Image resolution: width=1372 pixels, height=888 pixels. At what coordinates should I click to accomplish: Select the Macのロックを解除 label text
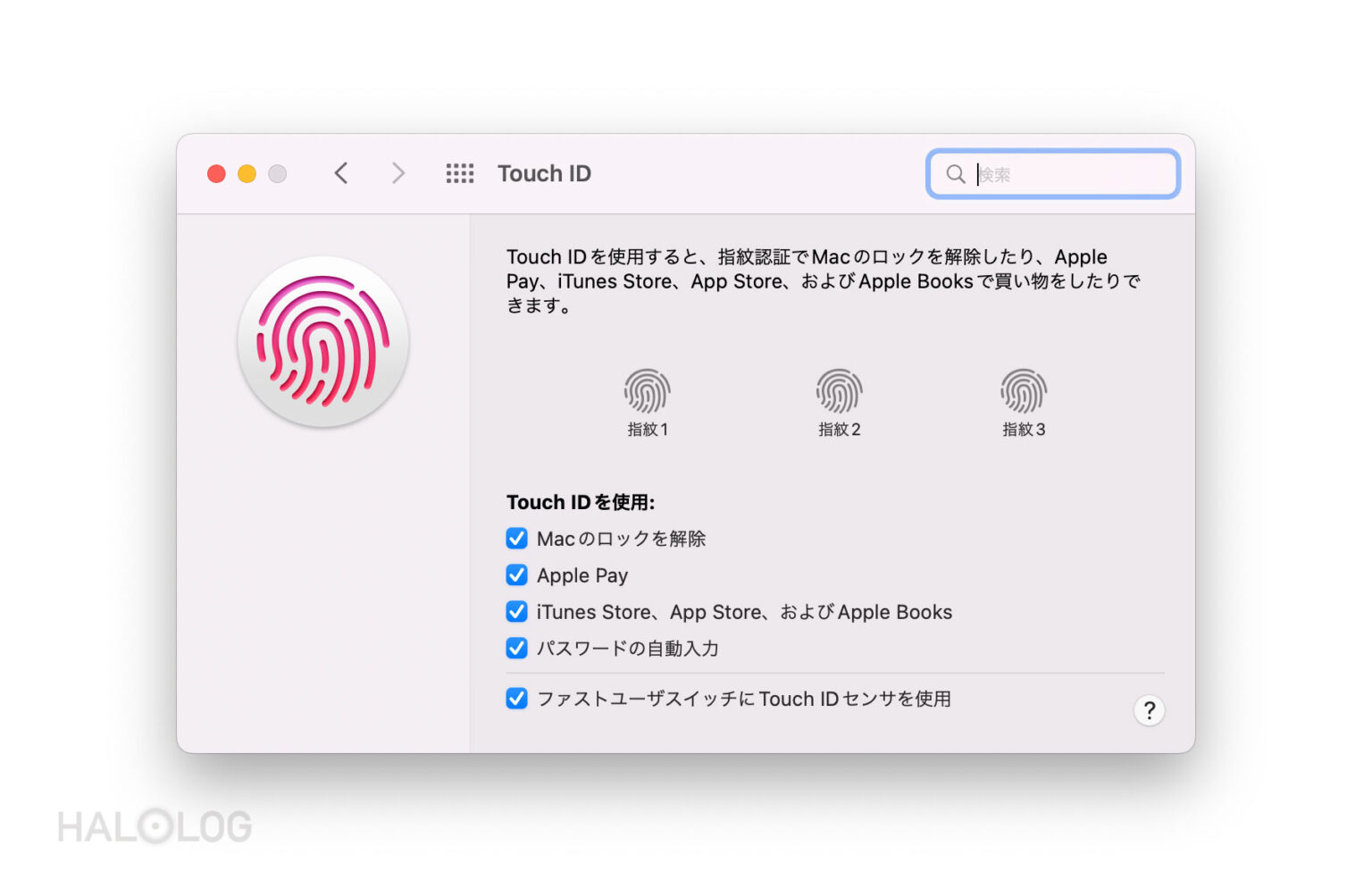point(621,538)
